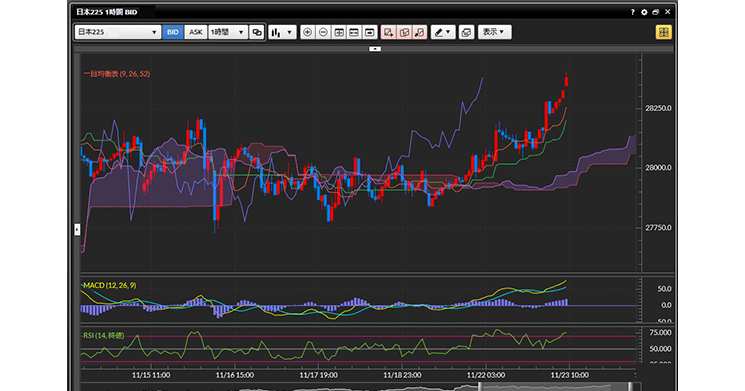
Task: Click the 27750.0 price axis label
Action: (658, 228)
